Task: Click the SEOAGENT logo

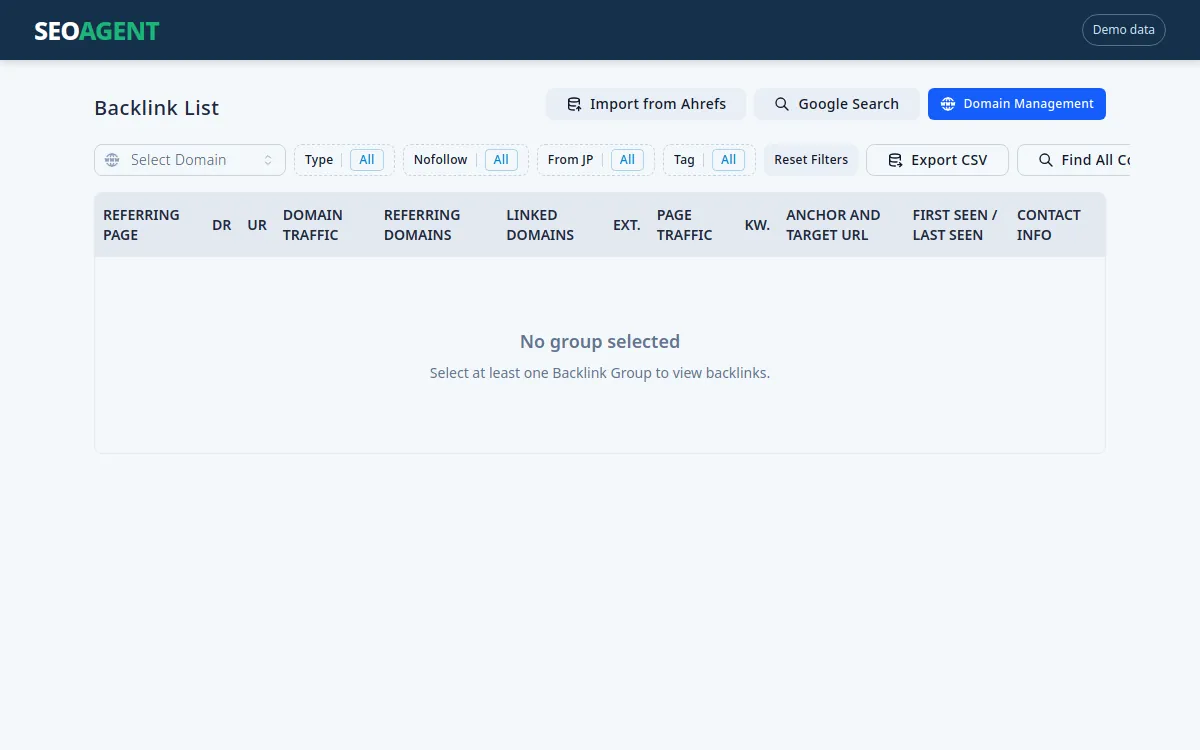Action: pyautogui.click(x=97, y=31)
